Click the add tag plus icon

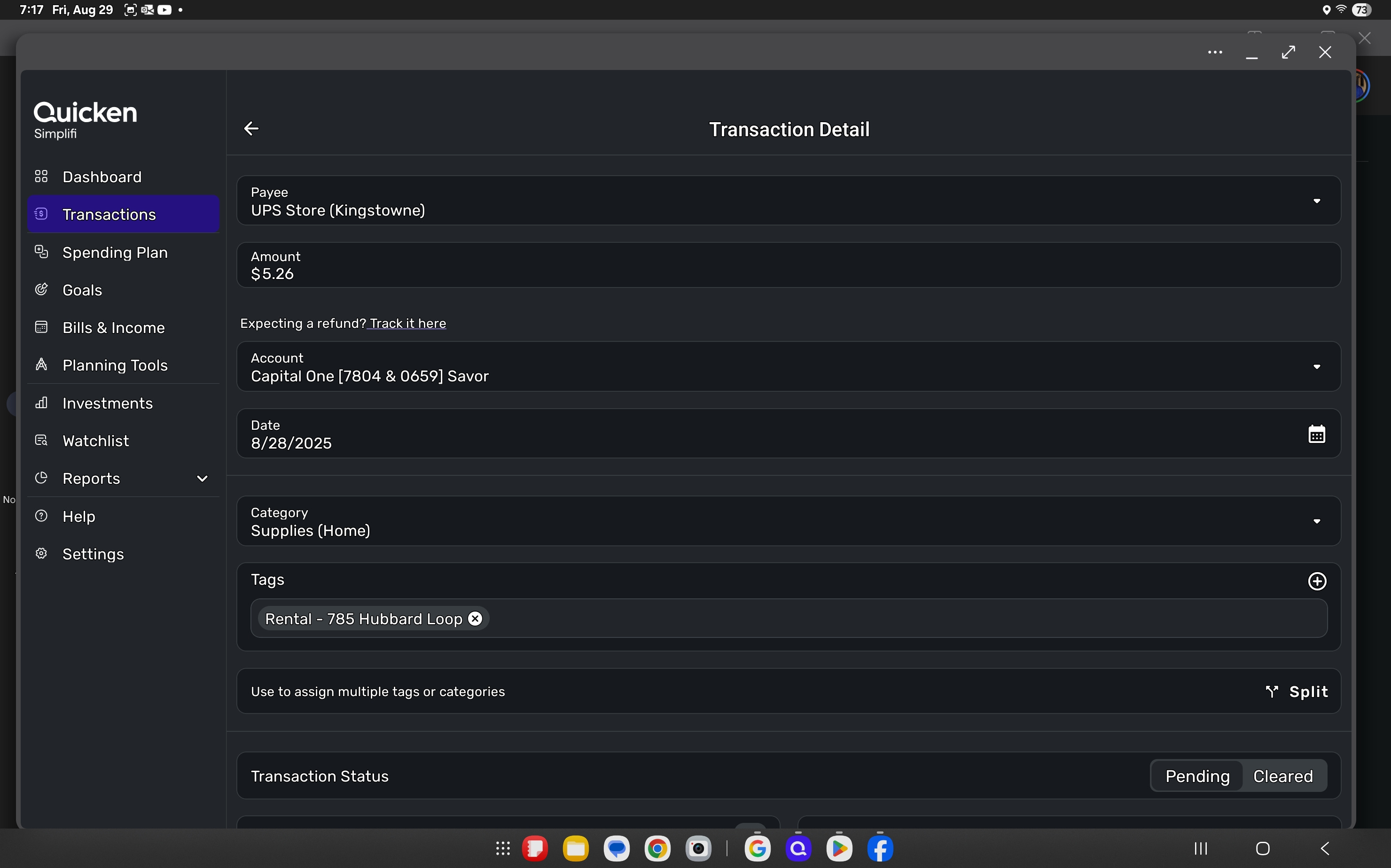point(1317,581)
